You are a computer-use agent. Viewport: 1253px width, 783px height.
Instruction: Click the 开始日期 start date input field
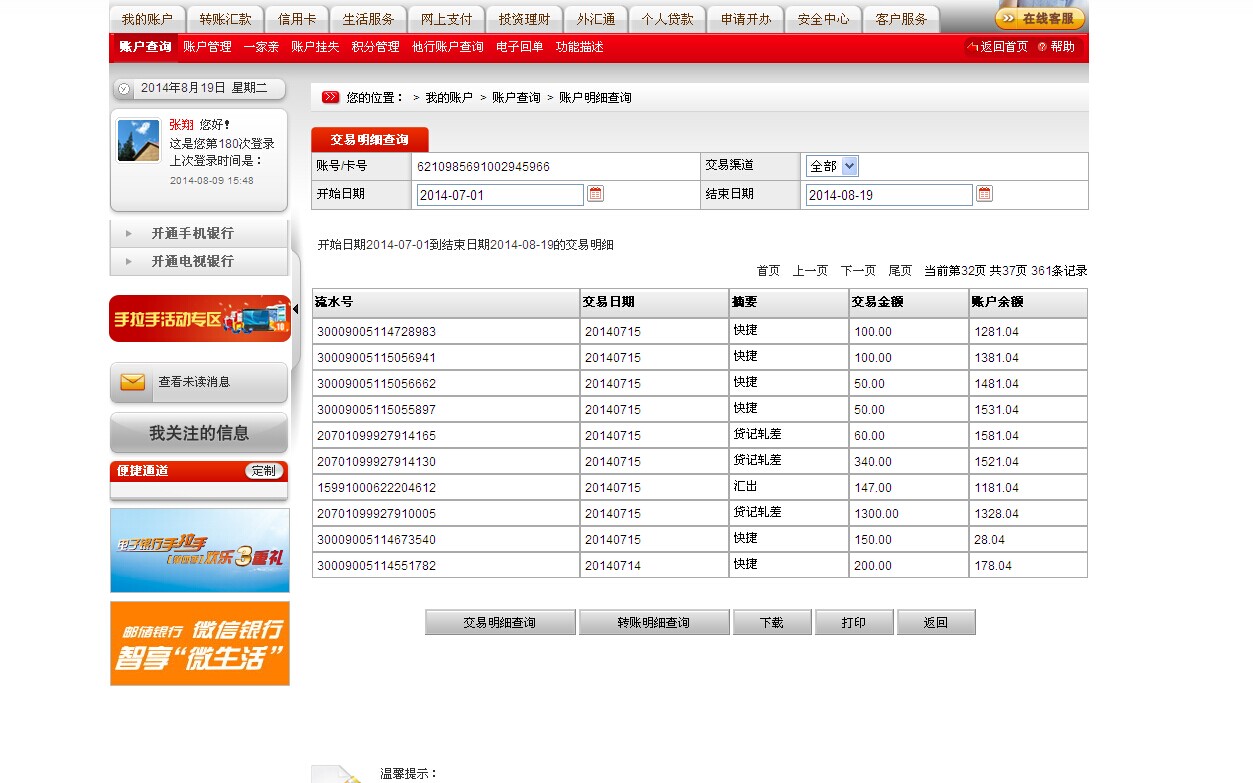point(499,195)
